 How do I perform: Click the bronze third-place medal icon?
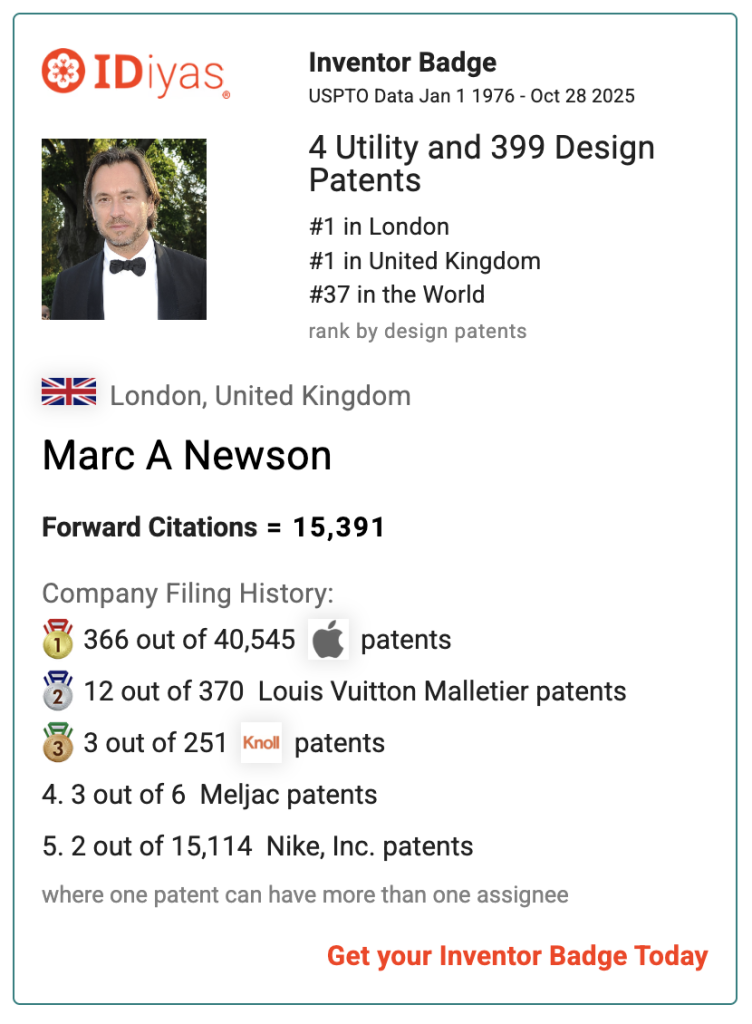point(58,743)
